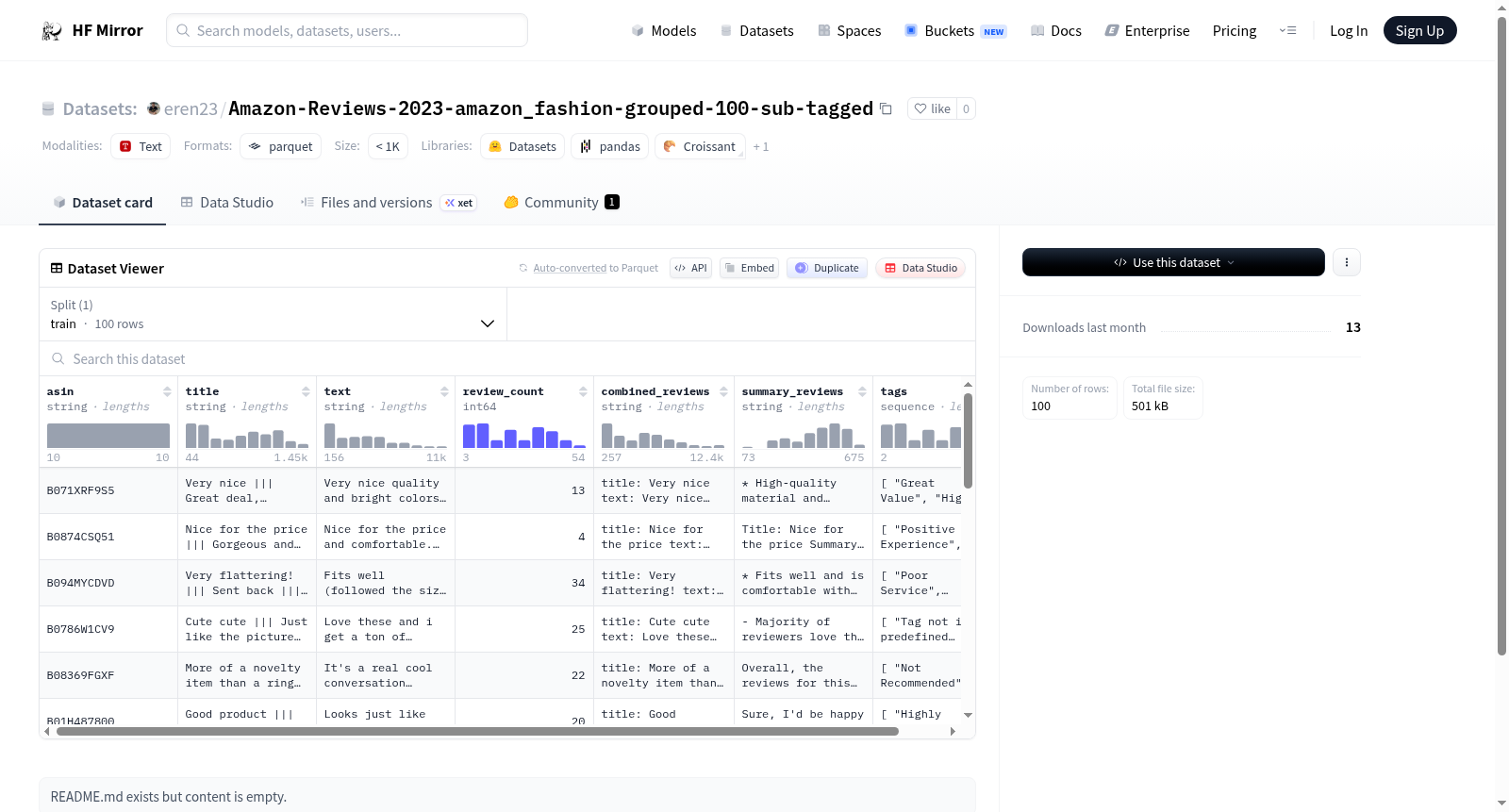The image size is (1509, 812).
Task: Open Models in the top navigation
Action: point(664,31)
